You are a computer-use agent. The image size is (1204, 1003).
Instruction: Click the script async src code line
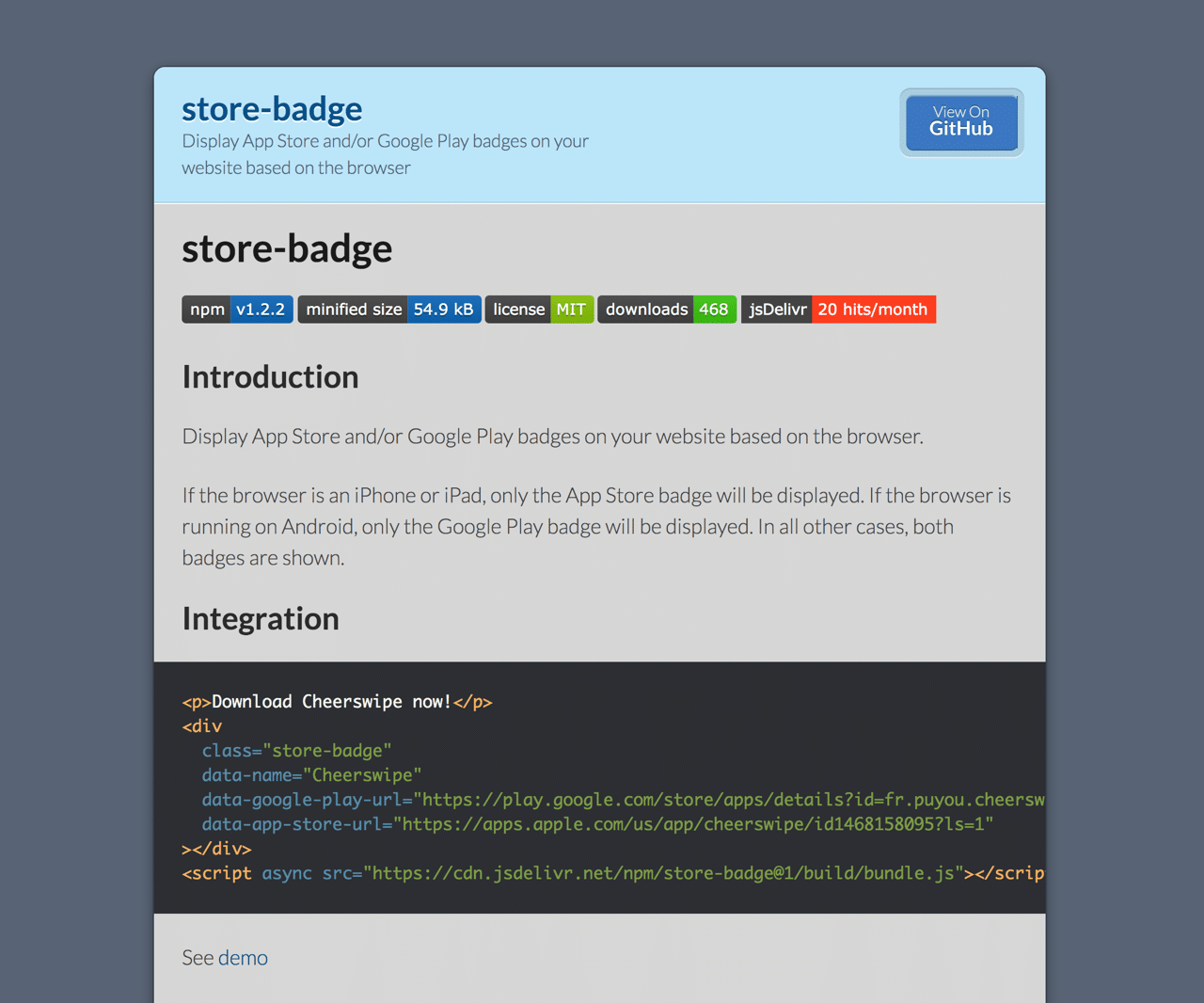point(613,873)
